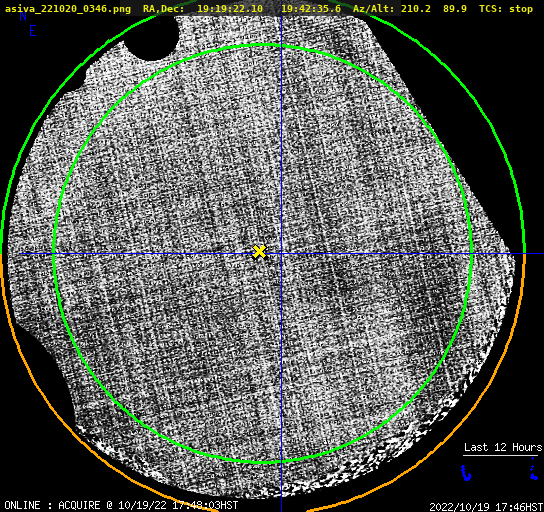The image size is (544, 512).
Task: Click the left blue dot cluster under Last 12 Hours
Action: [466, 473]
